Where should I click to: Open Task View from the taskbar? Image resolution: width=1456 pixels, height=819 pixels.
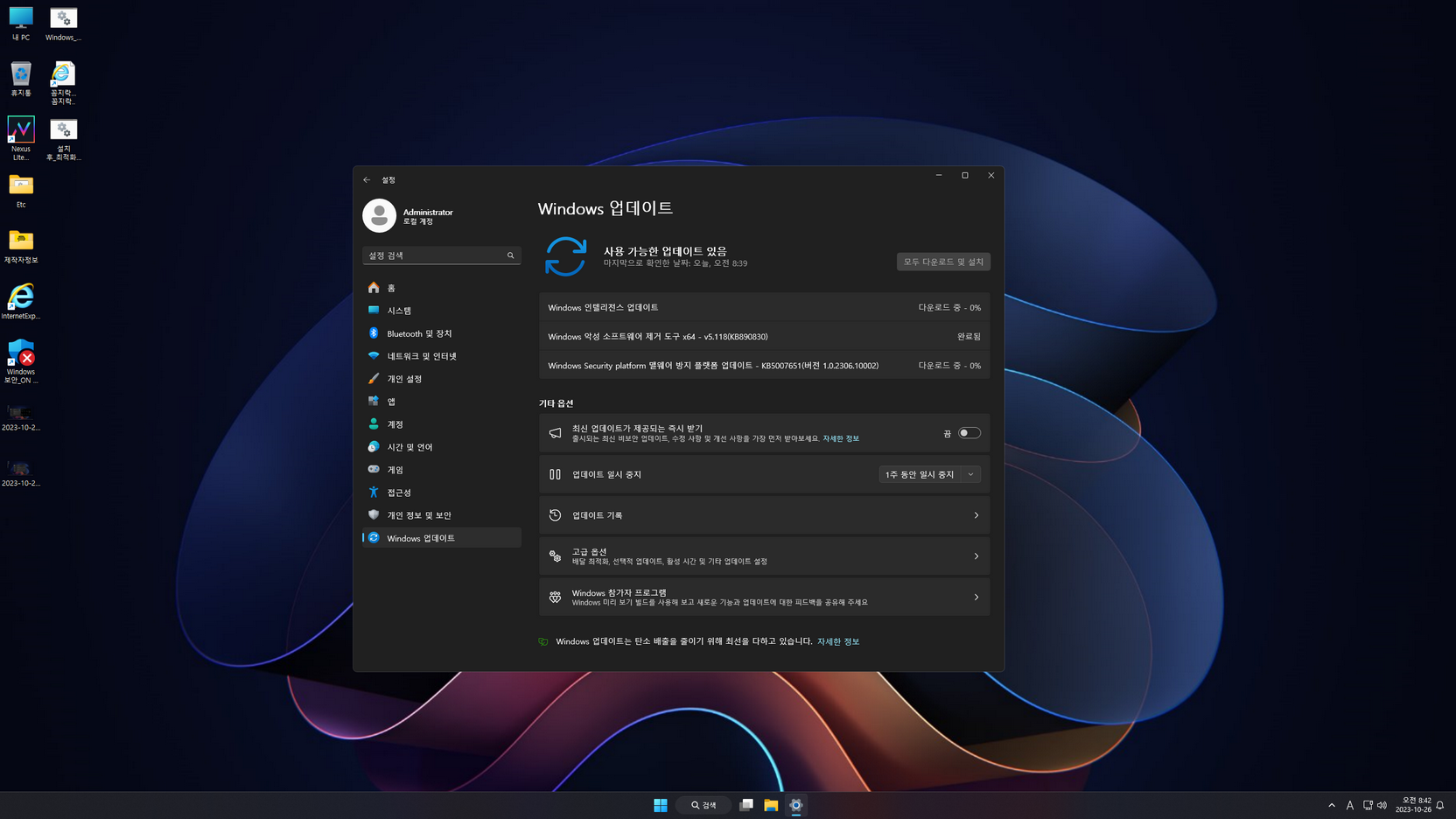coord(746,805)
